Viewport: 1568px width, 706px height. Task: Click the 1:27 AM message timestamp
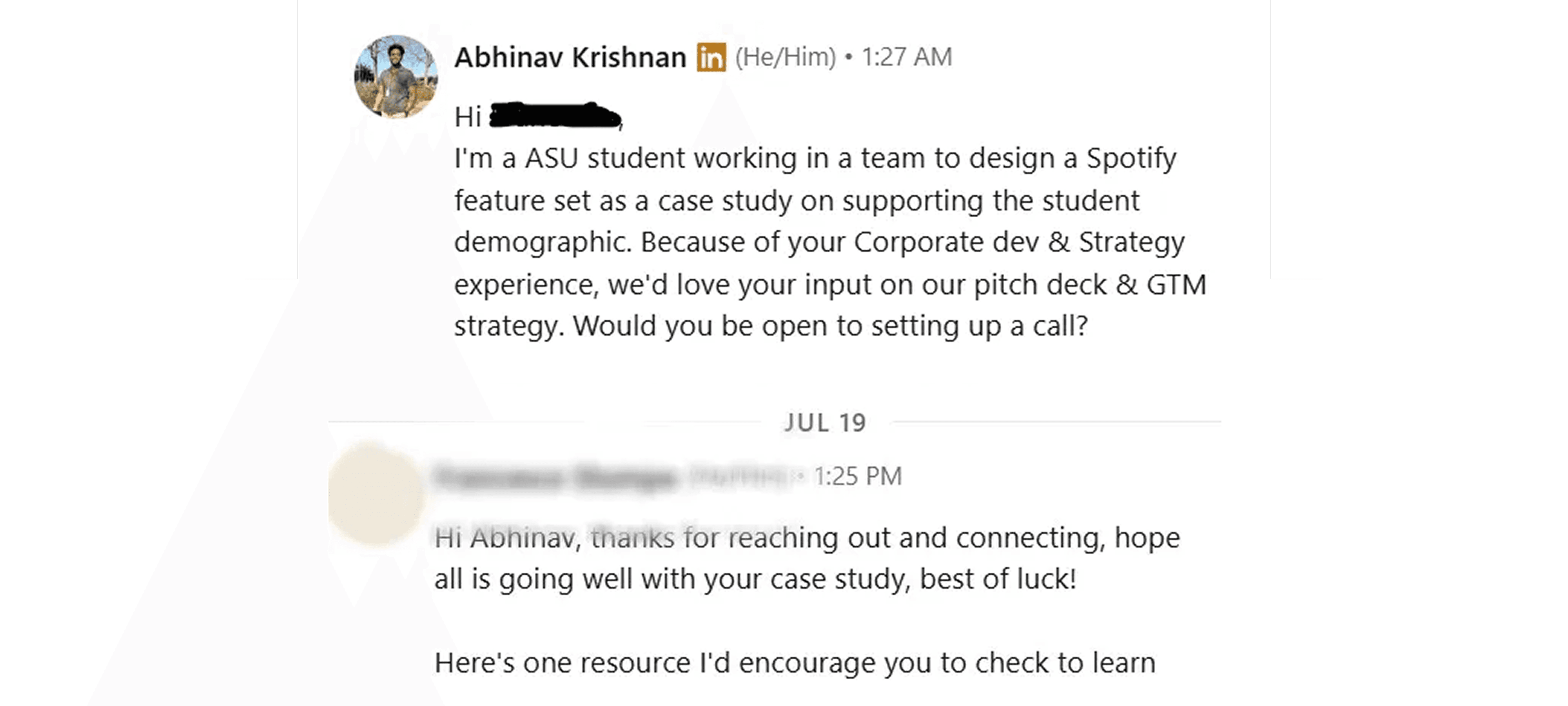[906, 57]
